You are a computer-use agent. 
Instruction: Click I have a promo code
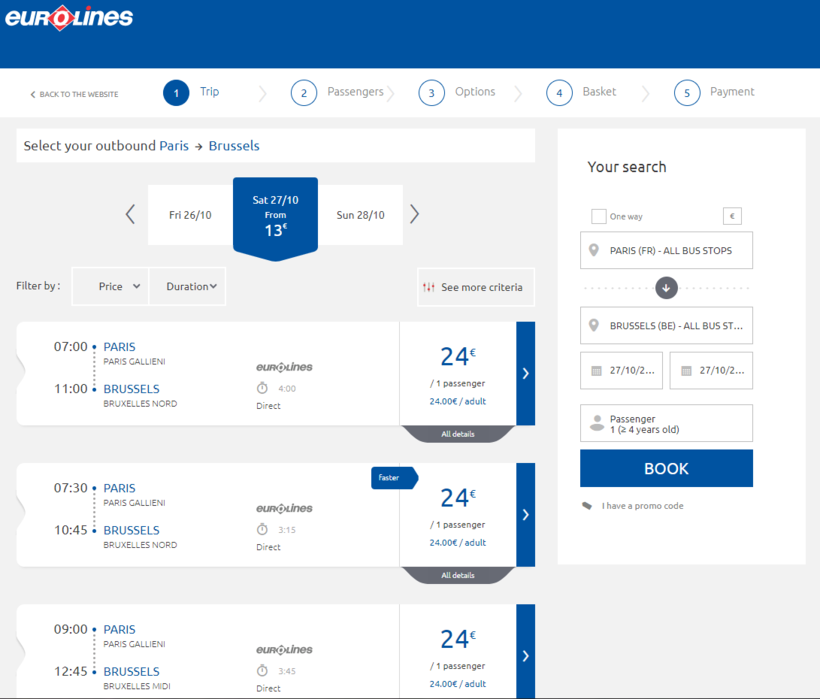tap(642, 506)
